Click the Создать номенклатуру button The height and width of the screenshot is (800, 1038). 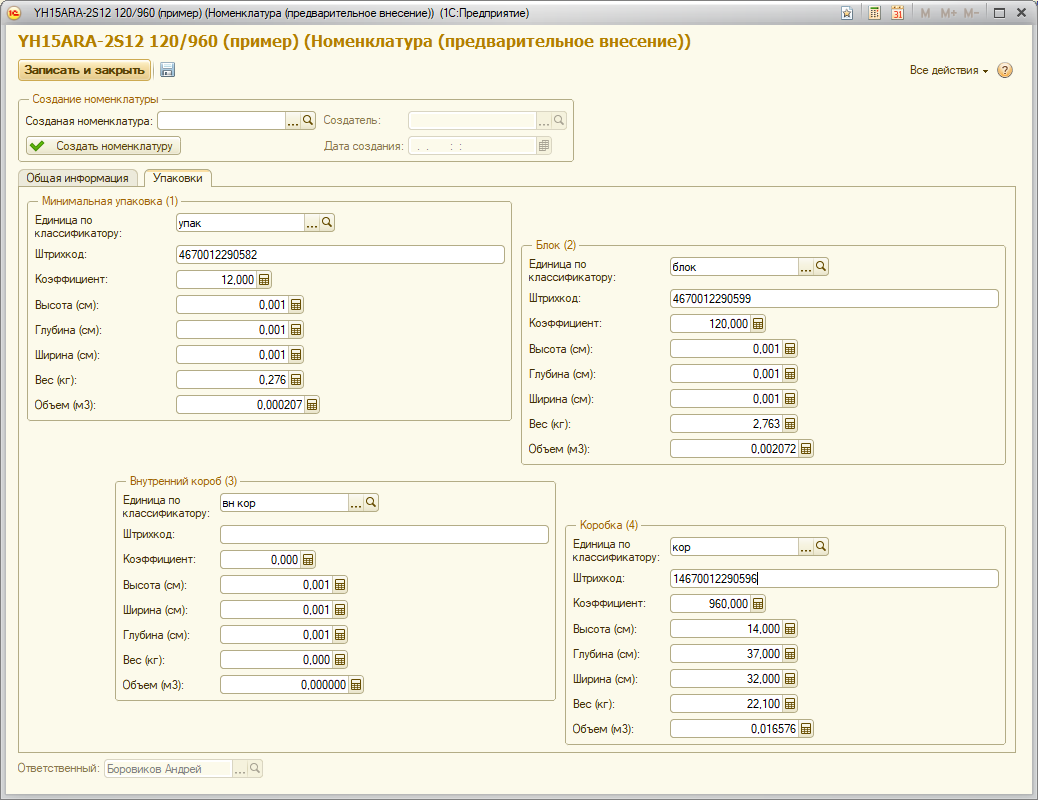pos(104,146)
